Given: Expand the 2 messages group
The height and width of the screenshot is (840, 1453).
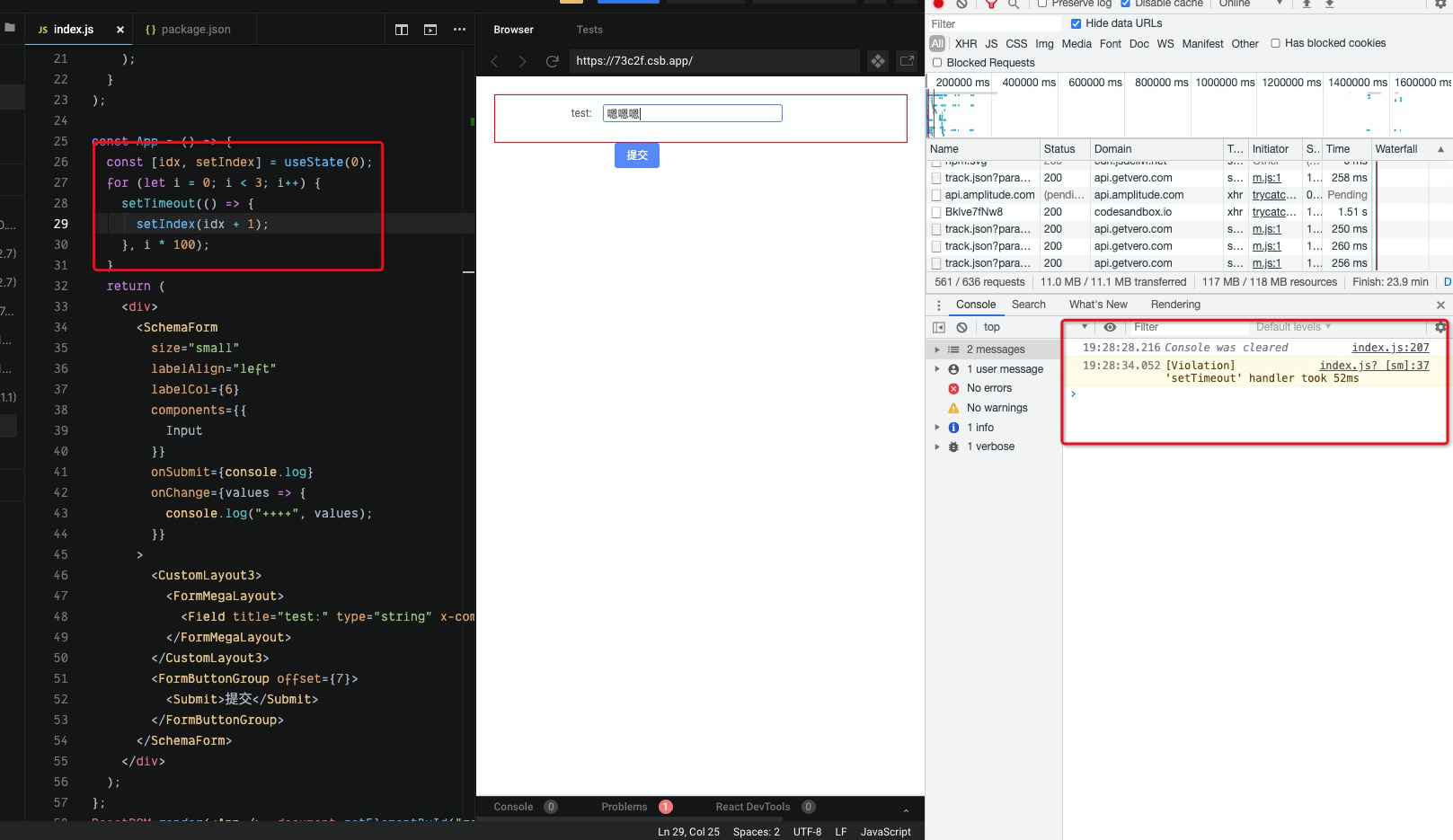Looking at the screenshot, I should 937,349.
